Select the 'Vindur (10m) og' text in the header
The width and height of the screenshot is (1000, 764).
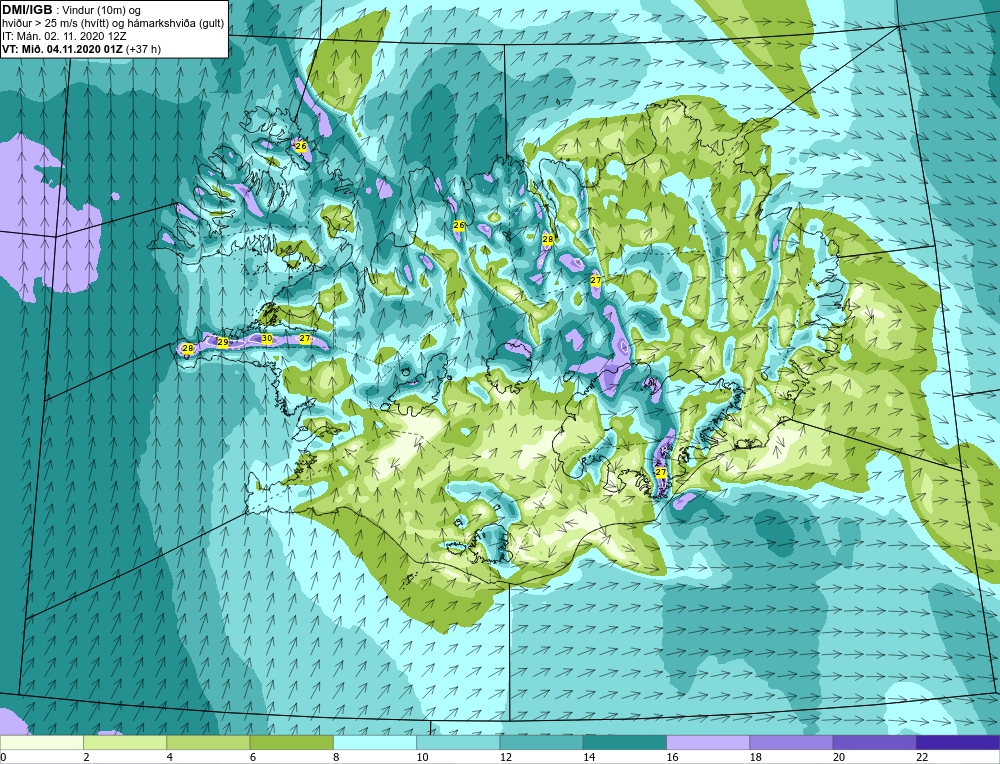[103, 11]
